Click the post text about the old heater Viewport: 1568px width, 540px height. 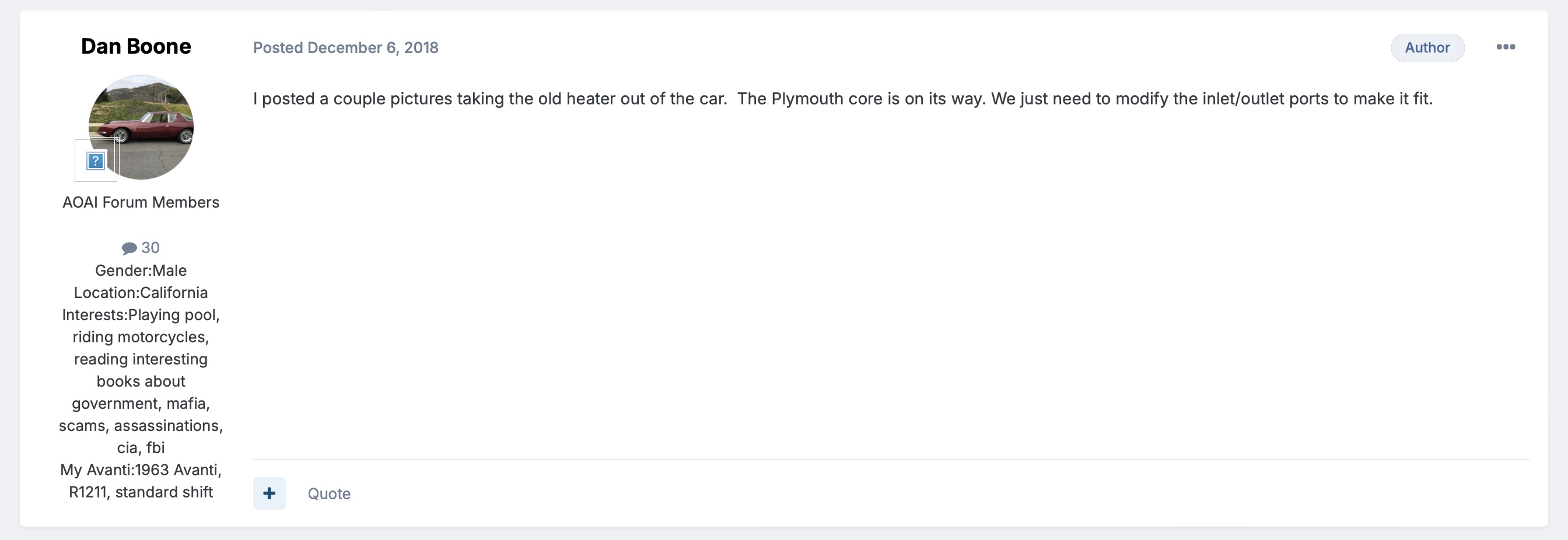pos(489,99)
